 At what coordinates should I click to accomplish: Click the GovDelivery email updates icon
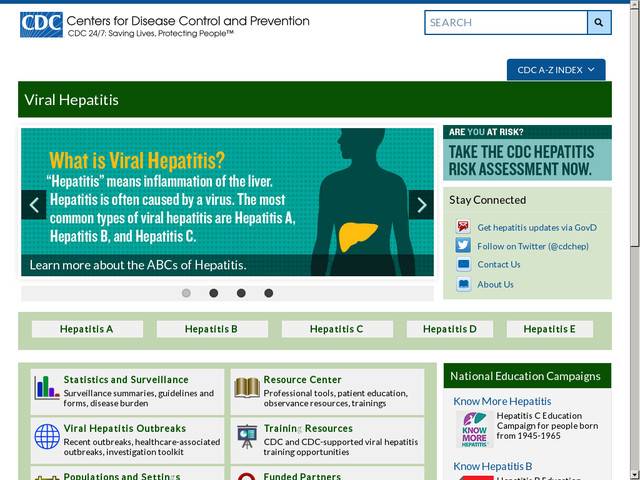click(463, 226)
